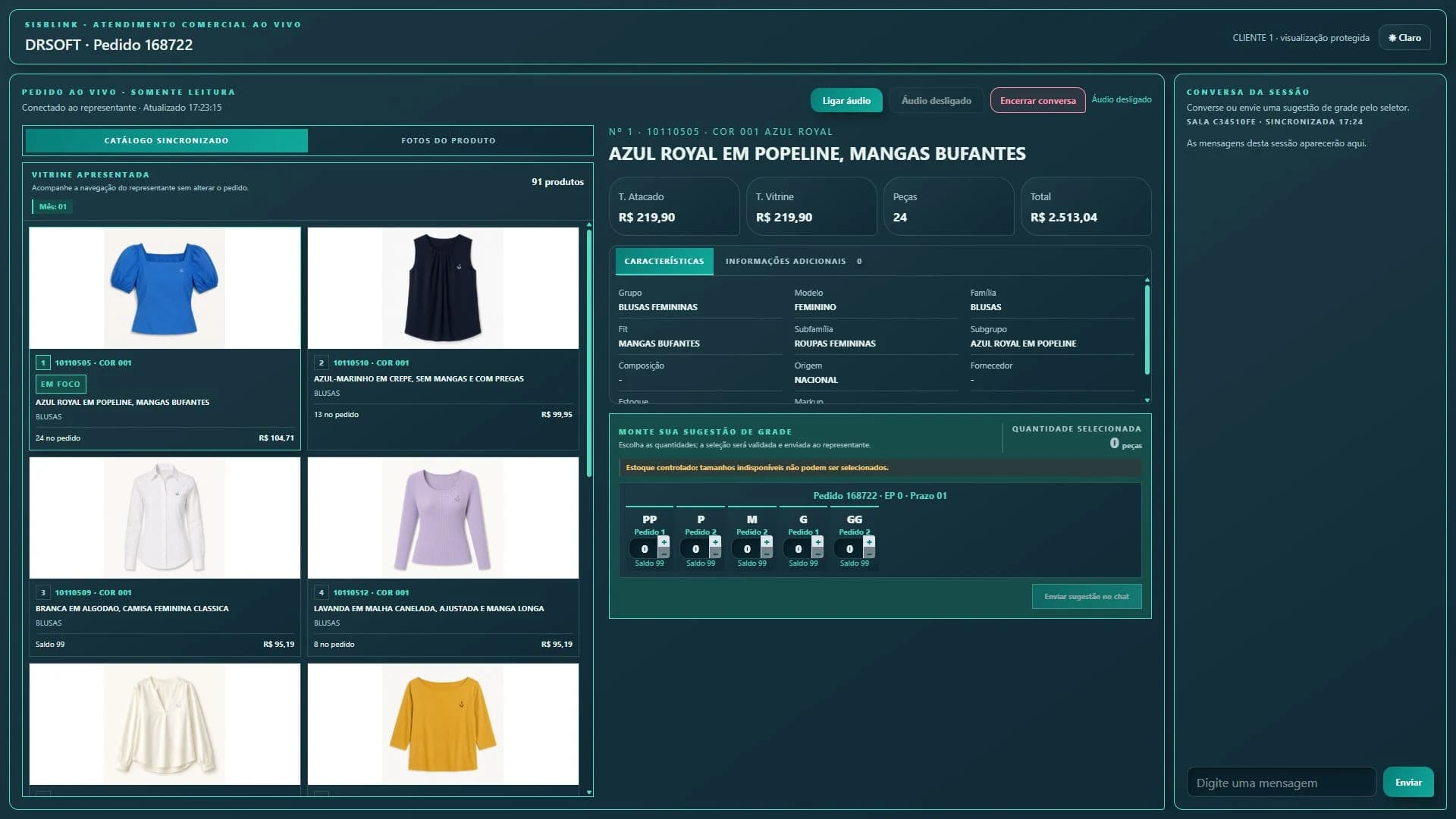This screenshot has width=1456, height=819.
Task: Click the catalog scrollbar up arrow
Action: coord(589,224)
